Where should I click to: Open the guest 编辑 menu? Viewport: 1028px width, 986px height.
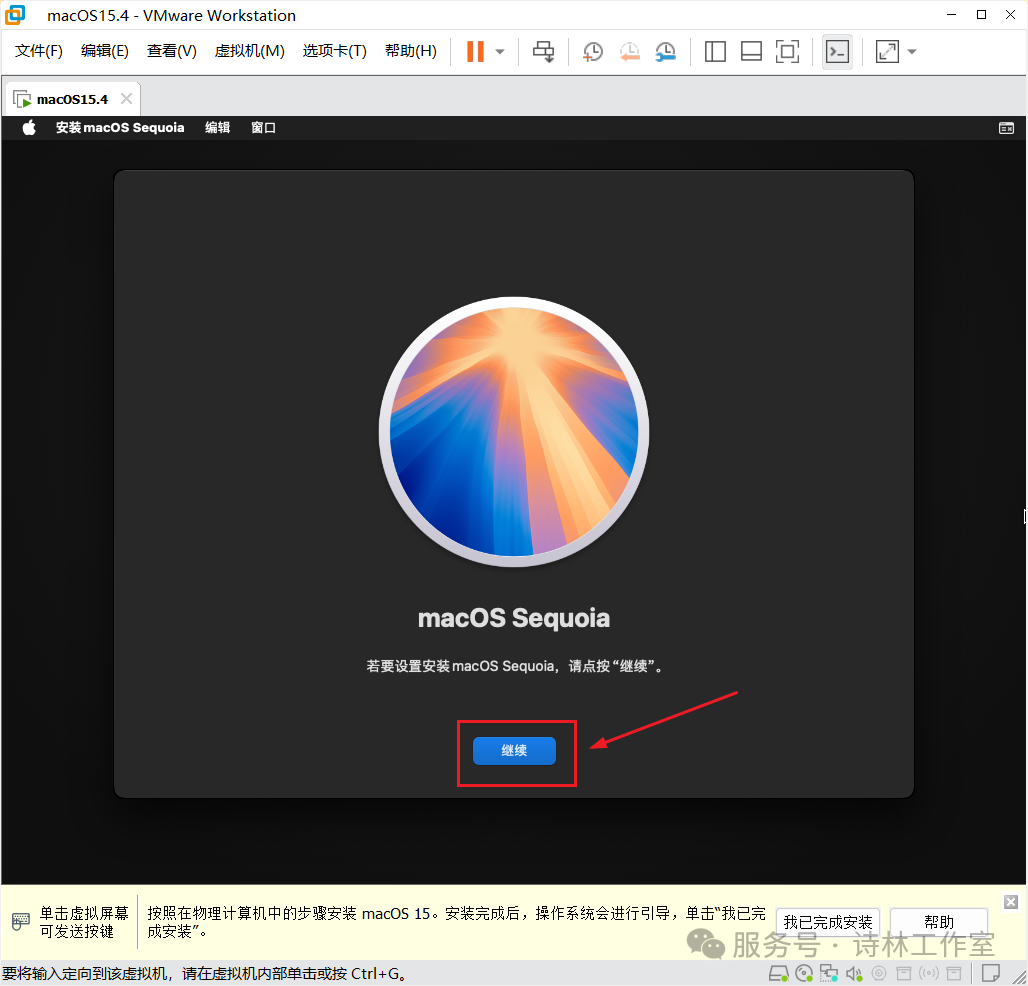[x=217, y=128]
